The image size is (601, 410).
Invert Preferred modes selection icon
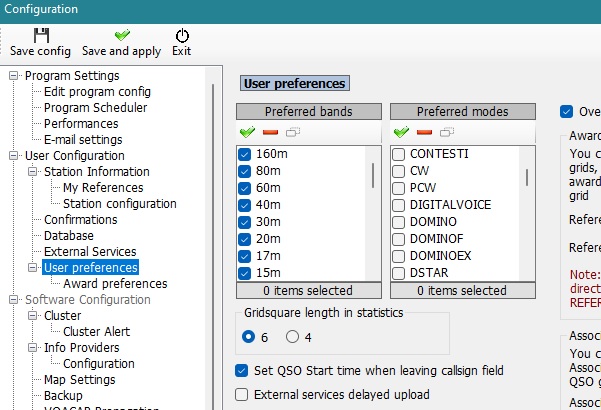pos(447,132)
